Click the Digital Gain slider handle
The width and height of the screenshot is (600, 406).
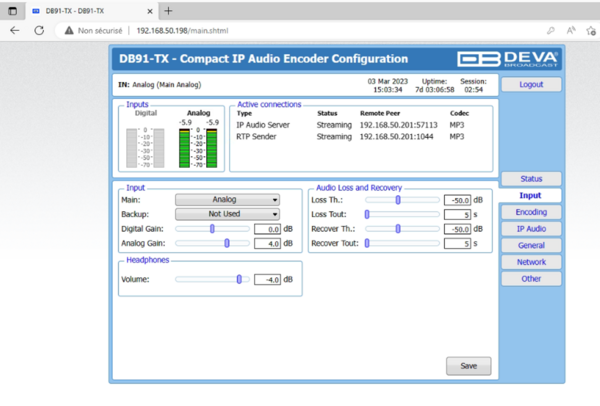(212, 229)
